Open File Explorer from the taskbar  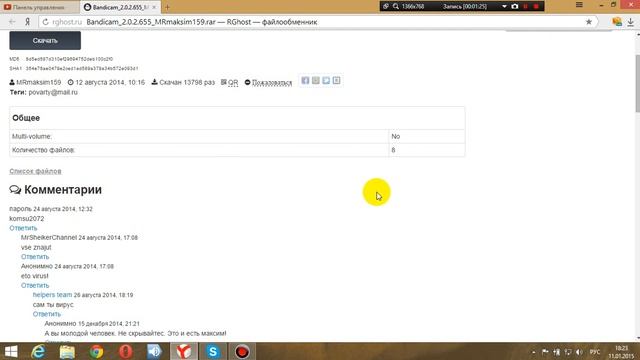tap(67, 351)
